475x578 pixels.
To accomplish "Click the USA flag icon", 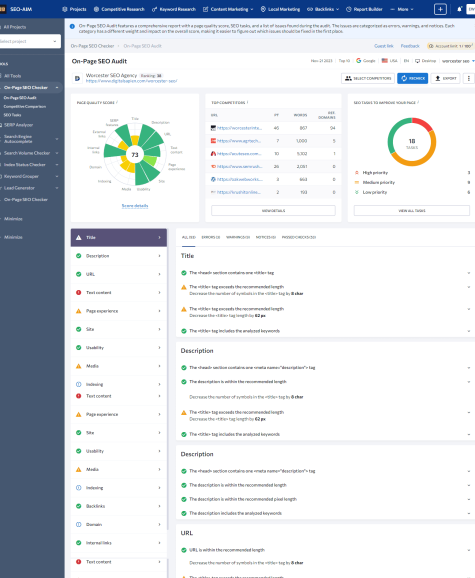I will pos(385,60).
